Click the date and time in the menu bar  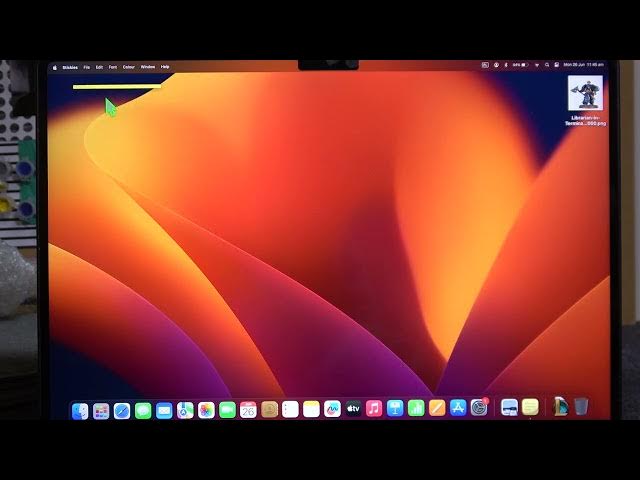click(584, 64)
